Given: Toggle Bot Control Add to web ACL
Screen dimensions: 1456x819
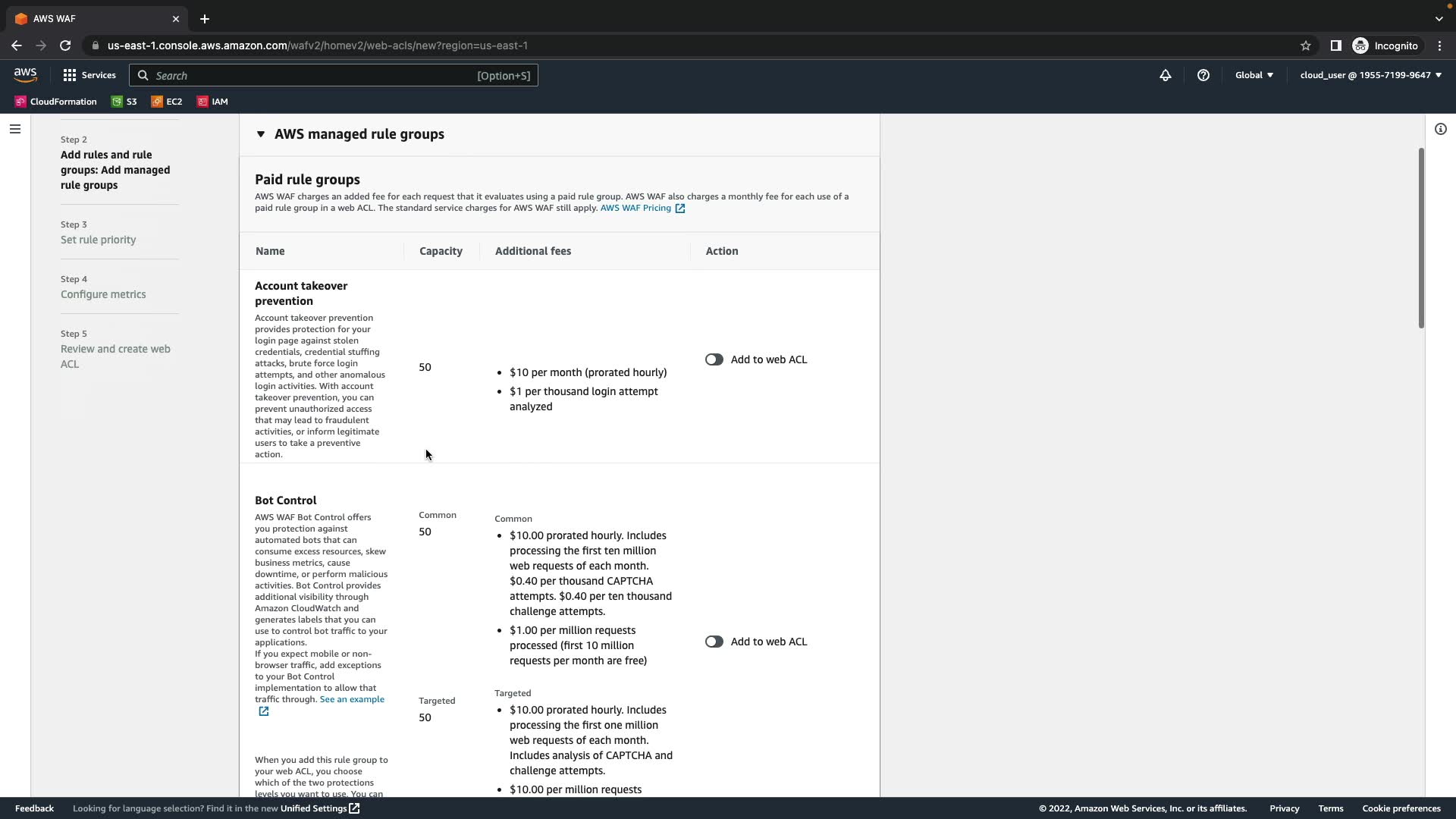Looking at the screenshot, I should 714,642.
